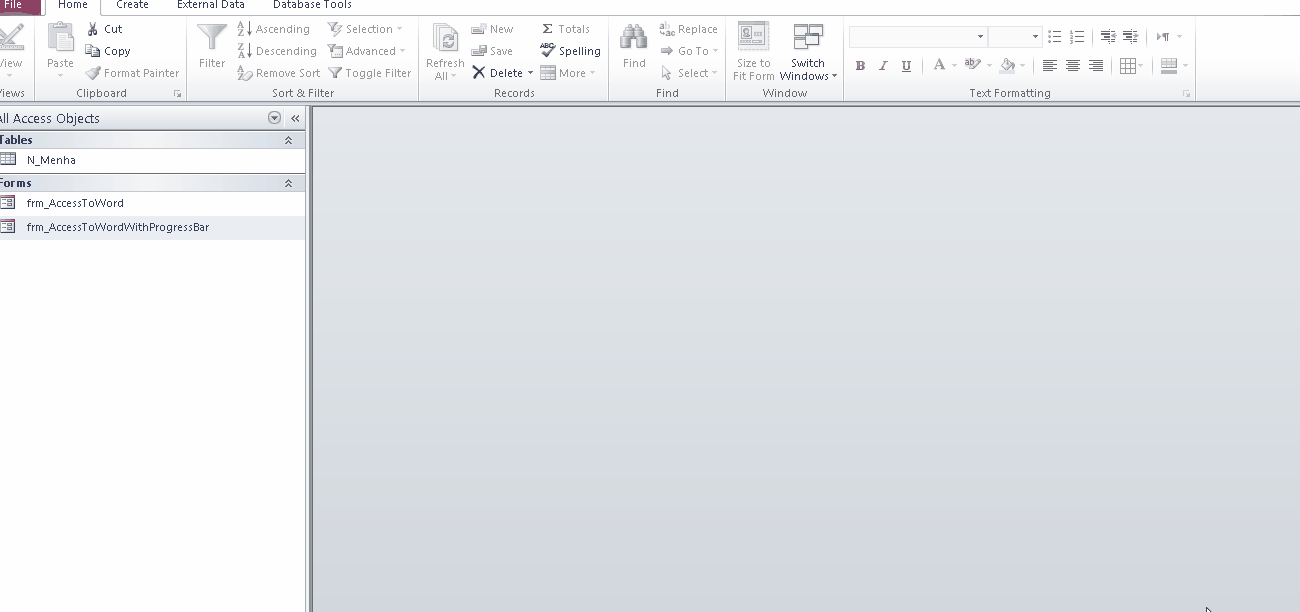Open the frm_AccessToWord form
Image resolution: width=1300 pixels, height=612 pixels.
(75, 203)
